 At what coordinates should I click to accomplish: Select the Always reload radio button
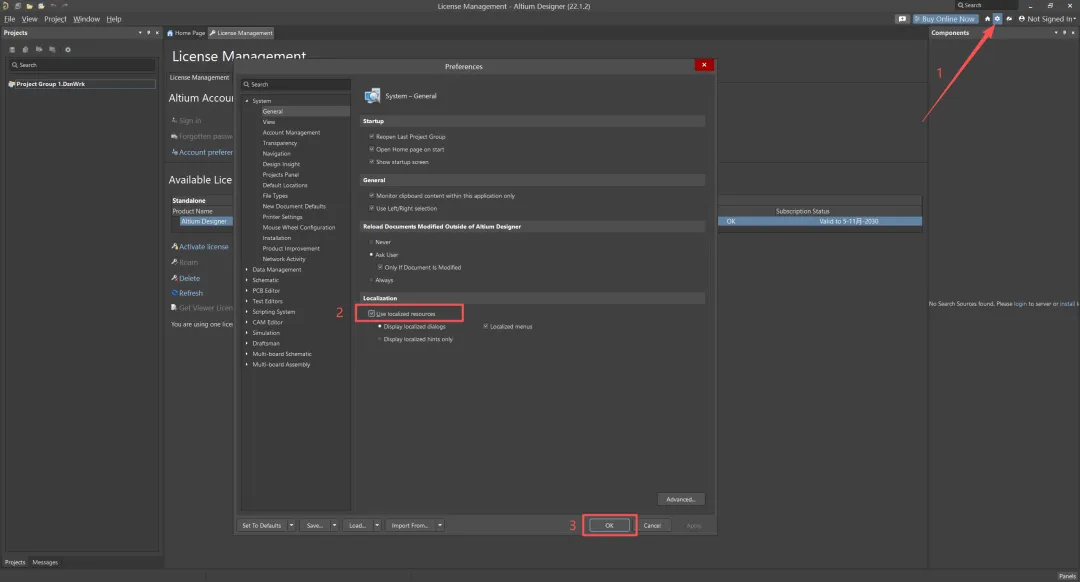[371, 280]
